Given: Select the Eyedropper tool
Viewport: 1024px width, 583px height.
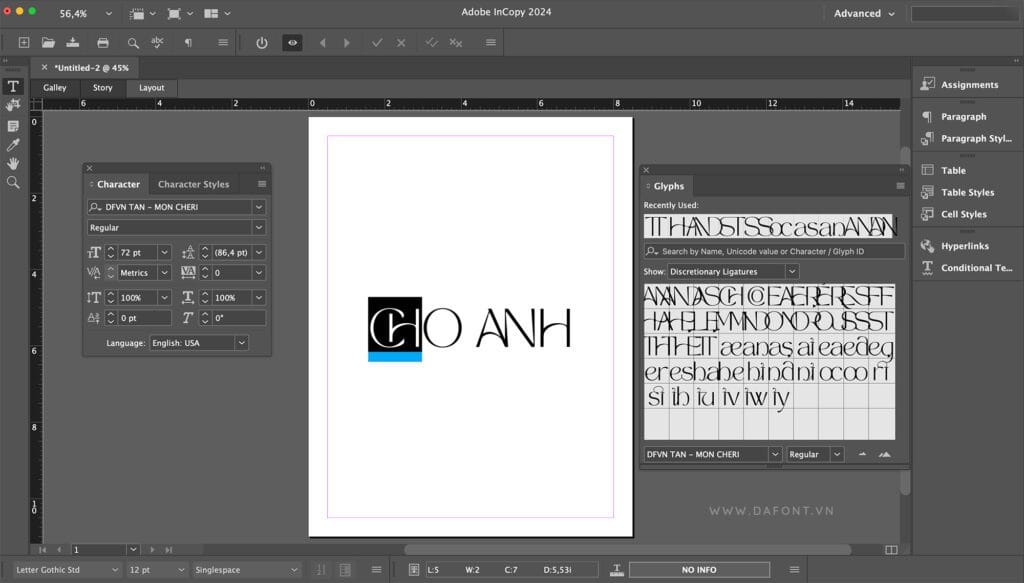Looking at the screenshot, I should (x=12, y=143).
